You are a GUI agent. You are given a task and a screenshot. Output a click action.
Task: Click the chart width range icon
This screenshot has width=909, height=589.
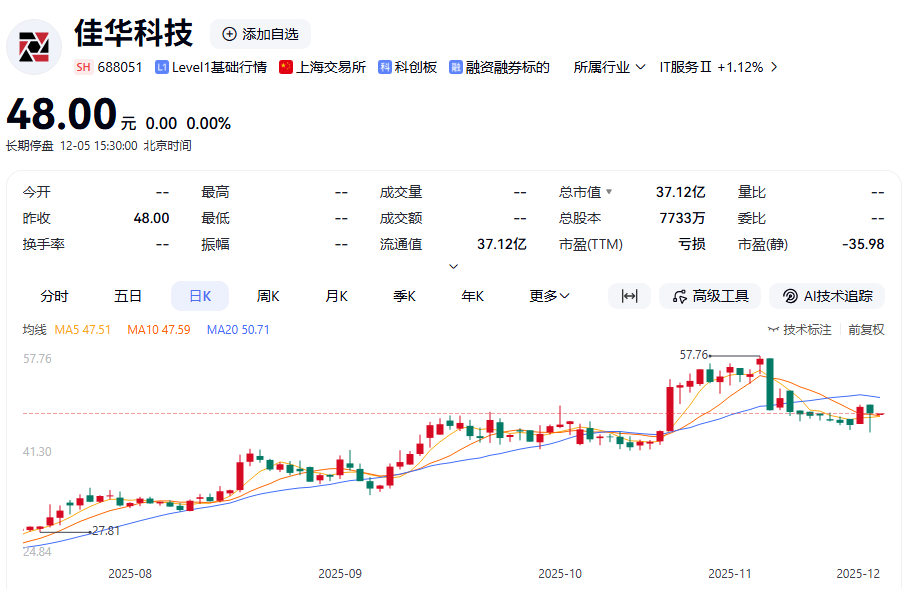coord(629,296)
